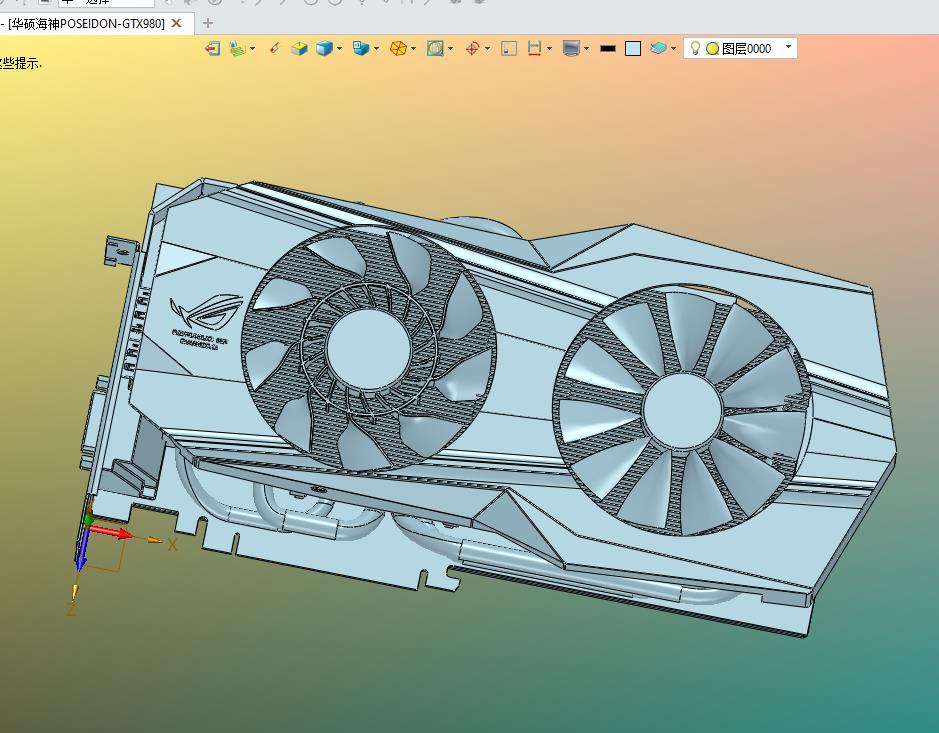Open dropdown beside dimension measure icon
This screenshot has height=733, width=939.
pos(549,49)
